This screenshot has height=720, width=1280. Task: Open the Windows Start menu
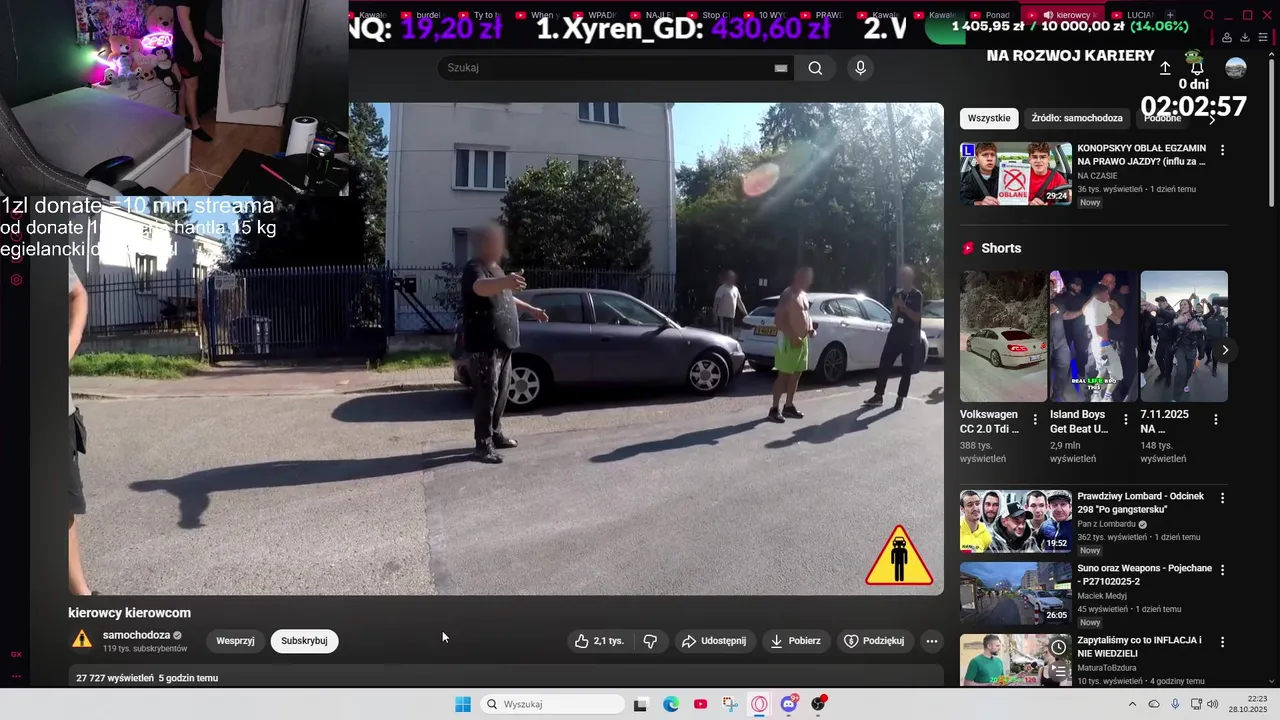tap(463, 704)
